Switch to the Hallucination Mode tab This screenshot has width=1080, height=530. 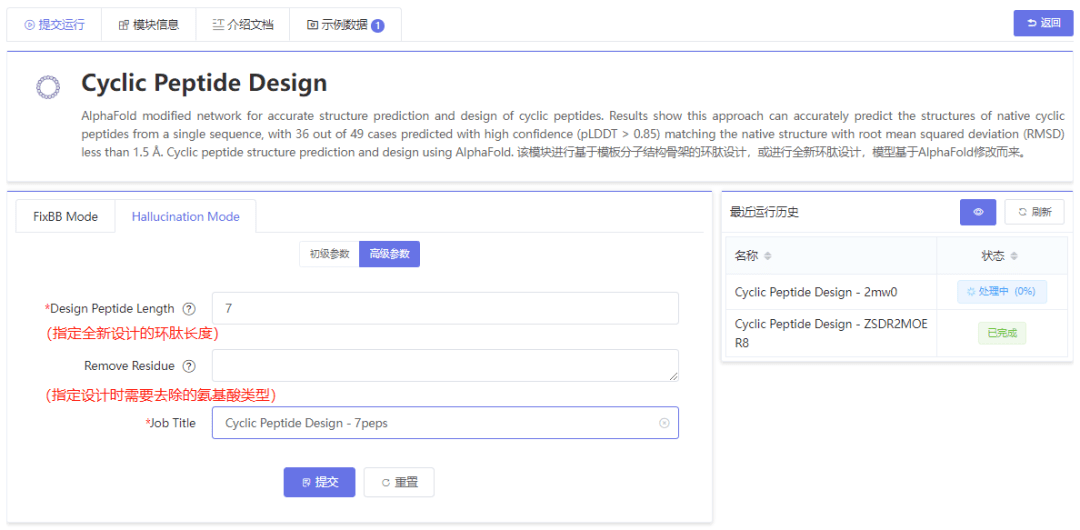tap(185, 216)
